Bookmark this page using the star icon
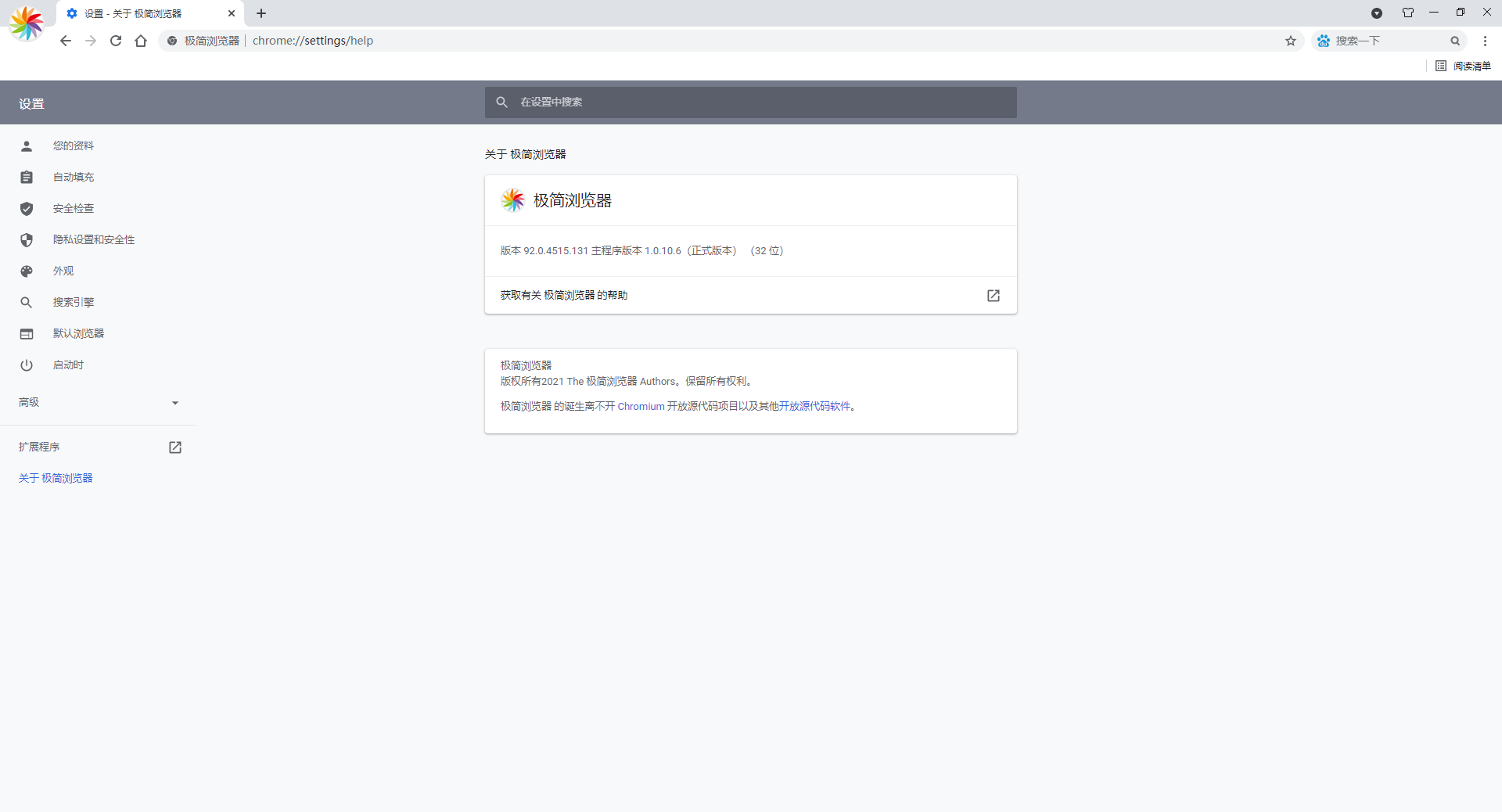The height and width of the screenshot is (812, 1502). tap(1291, 41)
